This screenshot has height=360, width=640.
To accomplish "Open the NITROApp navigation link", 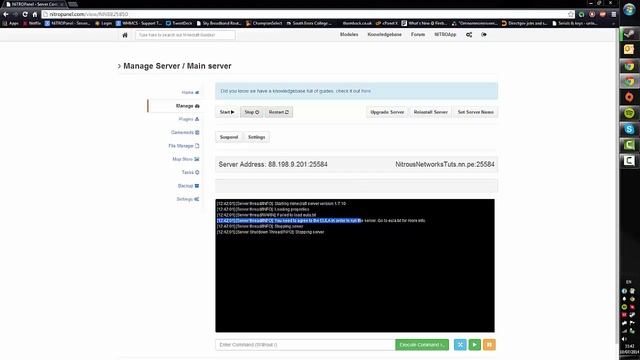I will 445,35.
